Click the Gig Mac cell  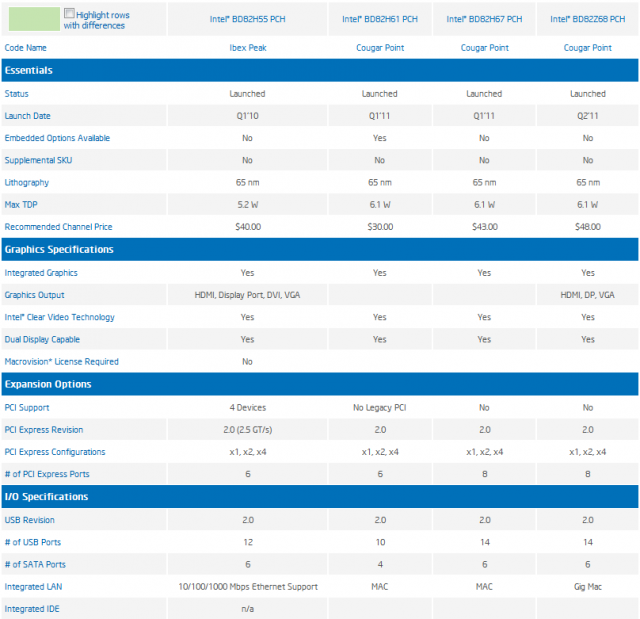coord(587,587)
